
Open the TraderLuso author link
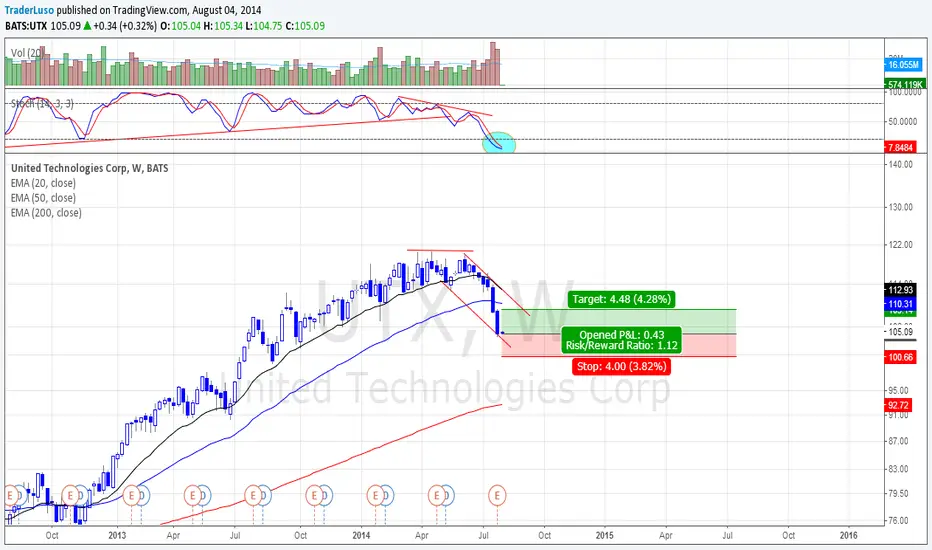[29, 10]
